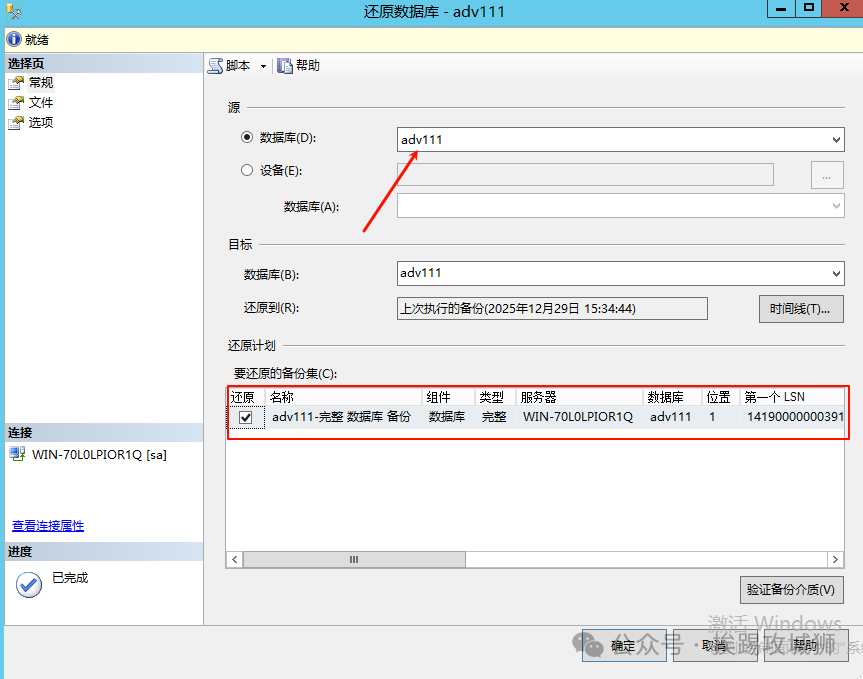Image resolution: width=863 pixels, height=679 pixels.
Task: Click the 帮助 help icon in toolbar
Action: [285, 66]
